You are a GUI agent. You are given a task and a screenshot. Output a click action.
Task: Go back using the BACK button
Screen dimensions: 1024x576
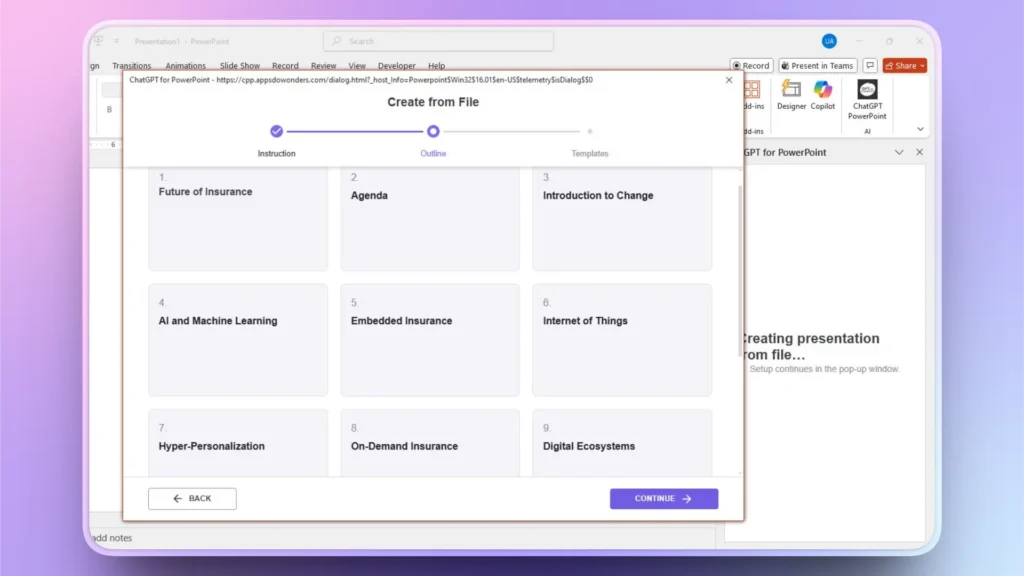[192, 498]
